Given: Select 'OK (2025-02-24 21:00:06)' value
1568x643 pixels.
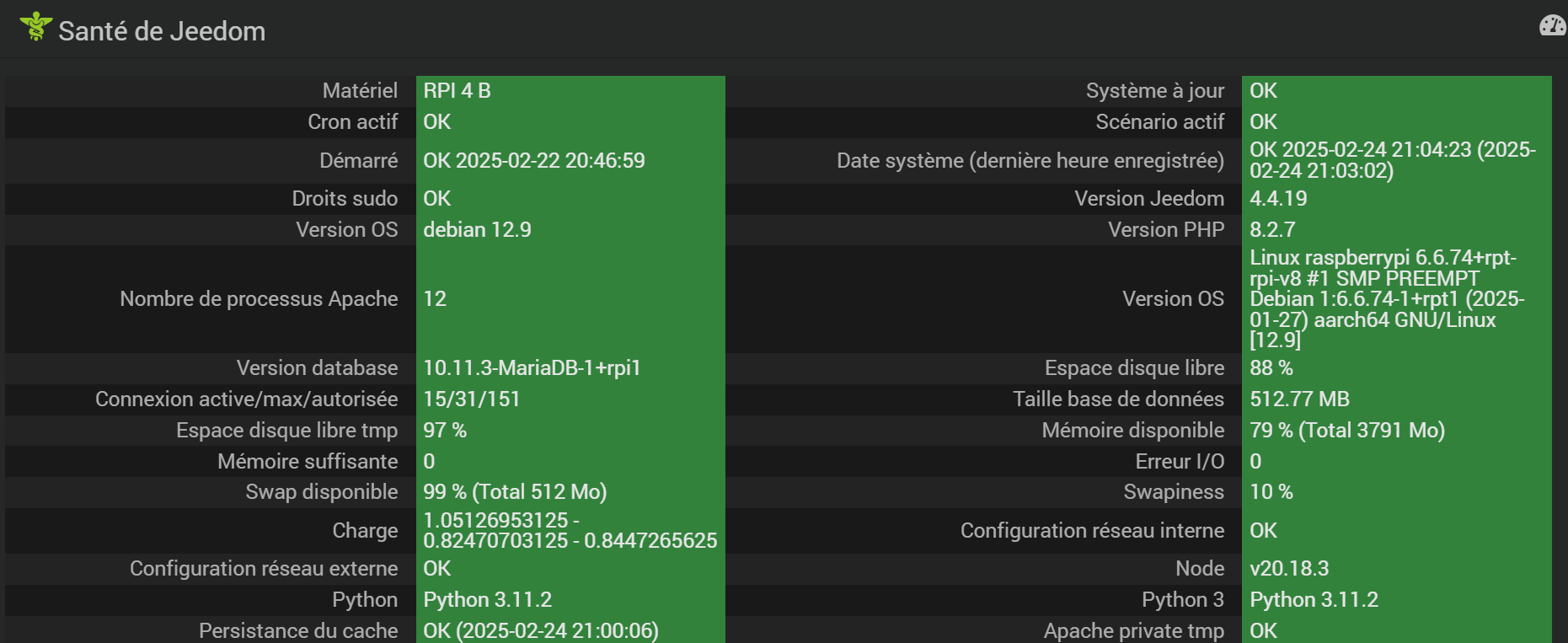Looking at the screenshot, I should pyautogui.click(x=541, y=630).
